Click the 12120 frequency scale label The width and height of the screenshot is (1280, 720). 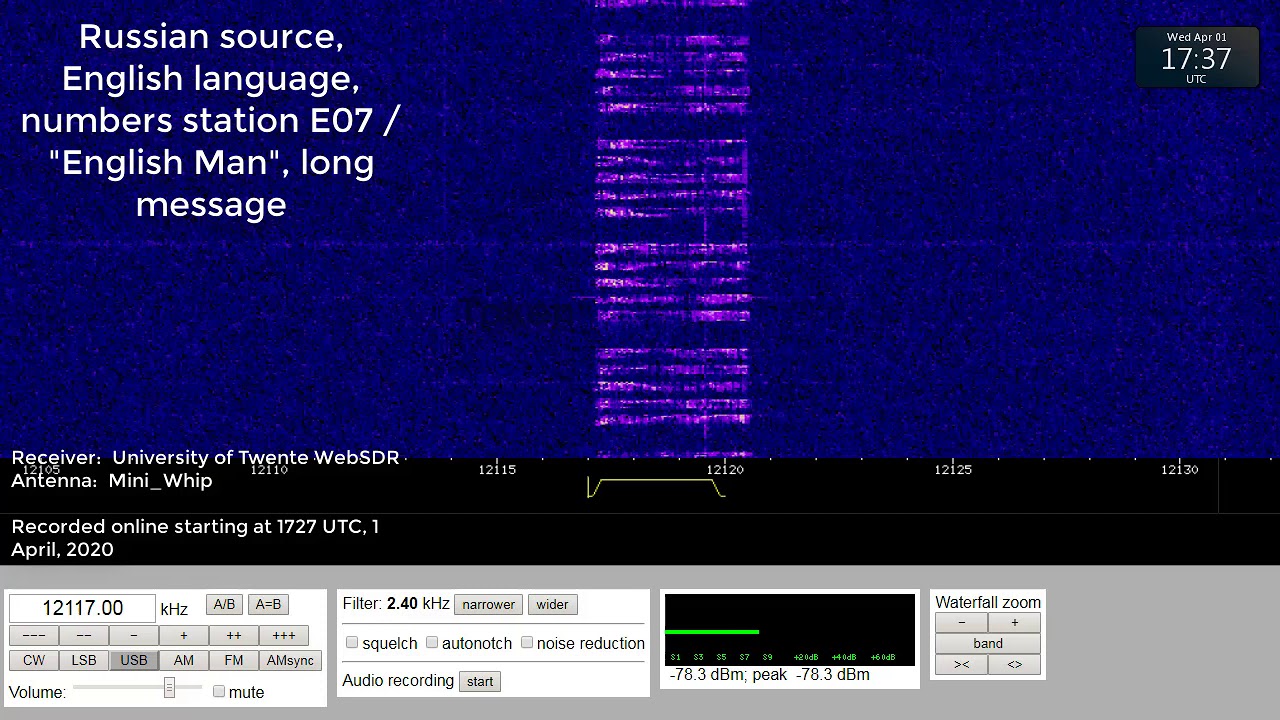tap(725, 470)
